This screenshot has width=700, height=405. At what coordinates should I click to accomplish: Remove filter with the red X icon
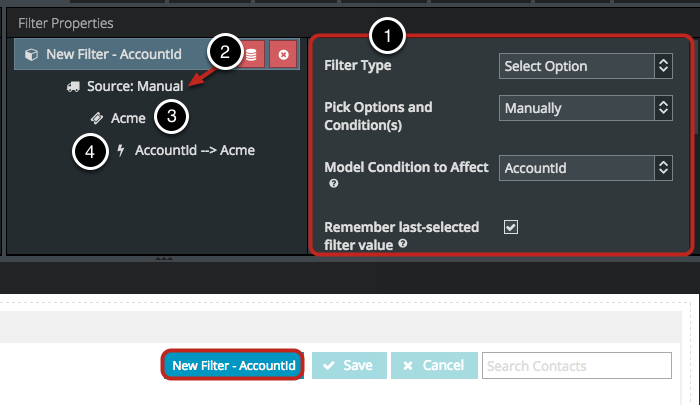(283, 55)
